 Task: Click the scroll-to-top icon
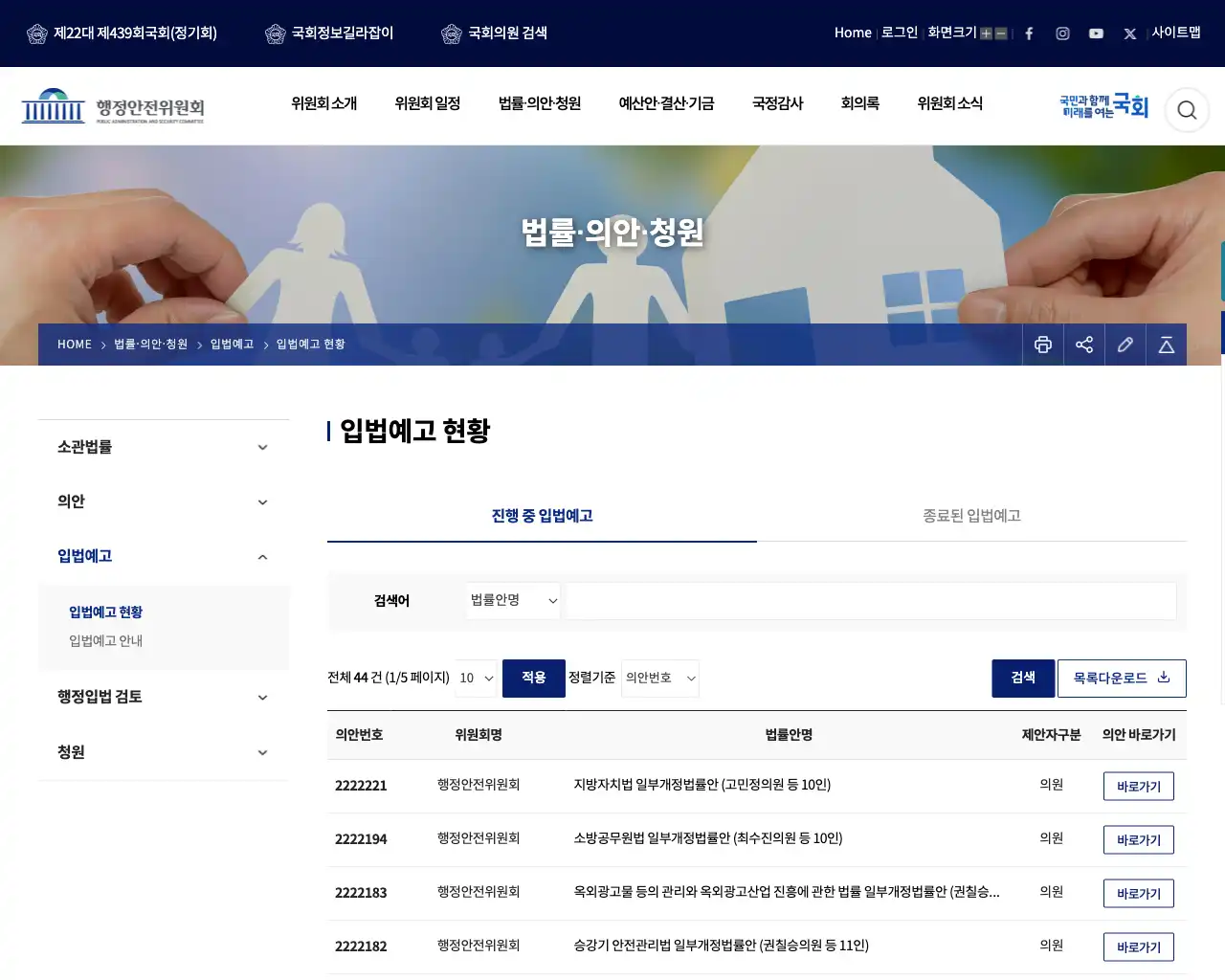click(x=1167, y=345)
